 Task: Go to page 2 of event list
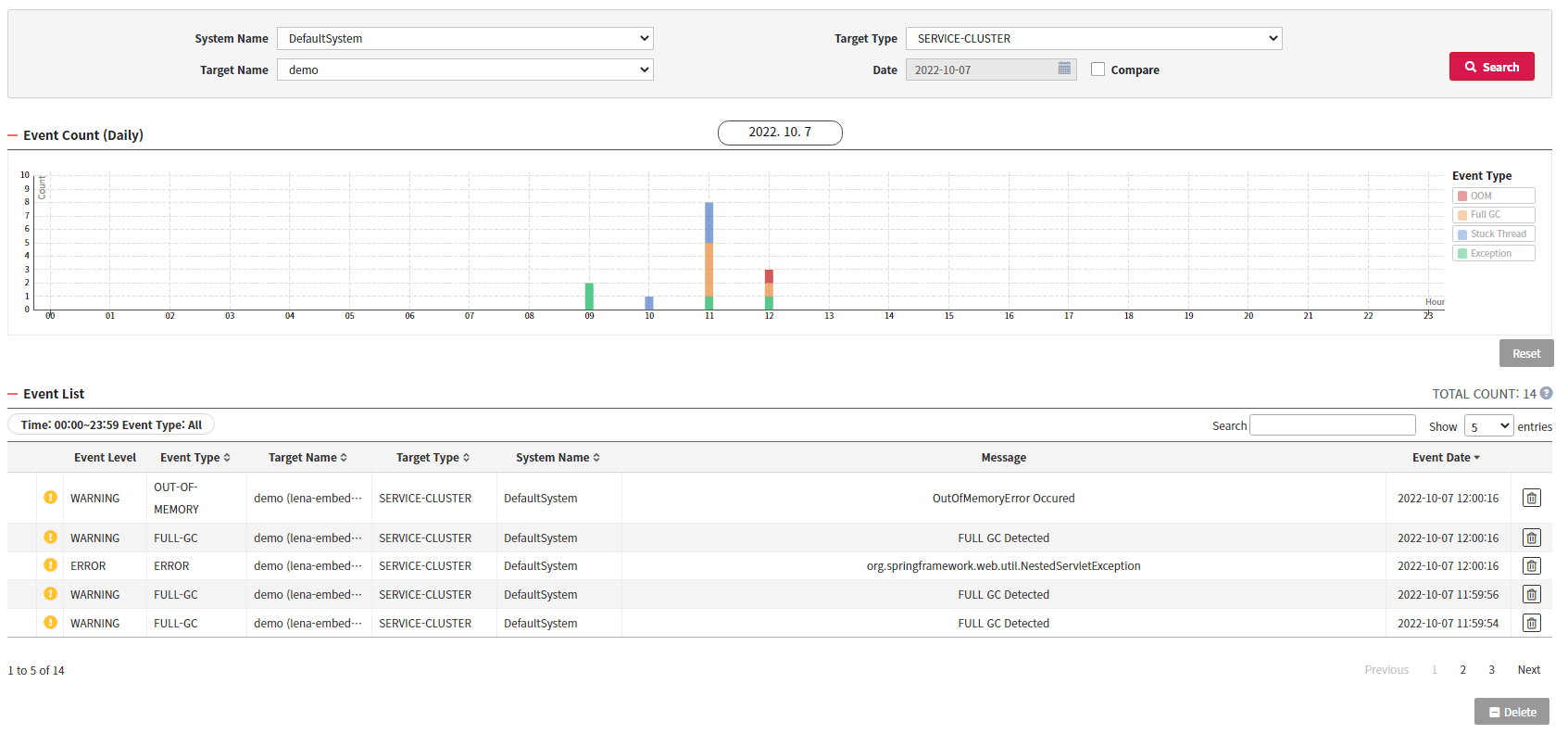pos(1463,669)
